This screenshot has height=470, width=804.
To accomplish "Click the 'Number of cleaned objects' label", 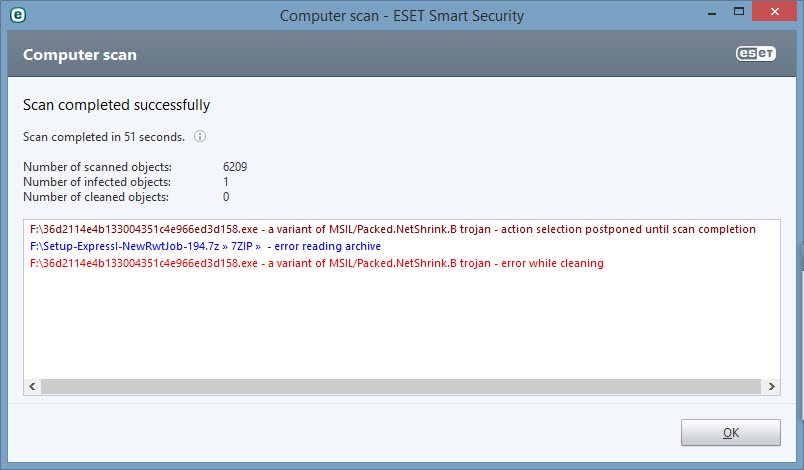I will pyautogui.click(x=96, y=197).
